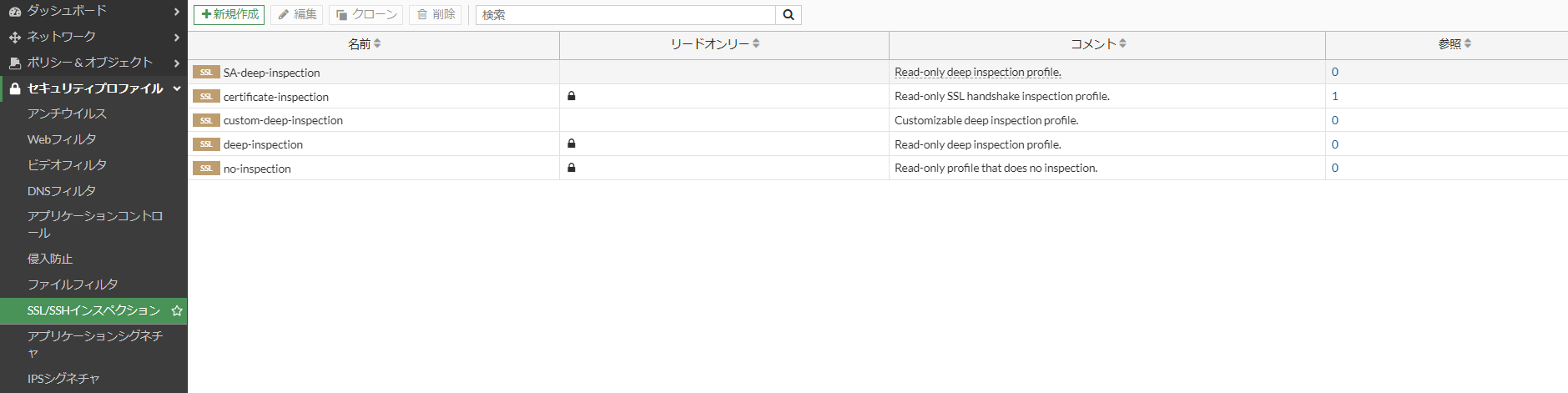Click the クローン button

[366, 15]
